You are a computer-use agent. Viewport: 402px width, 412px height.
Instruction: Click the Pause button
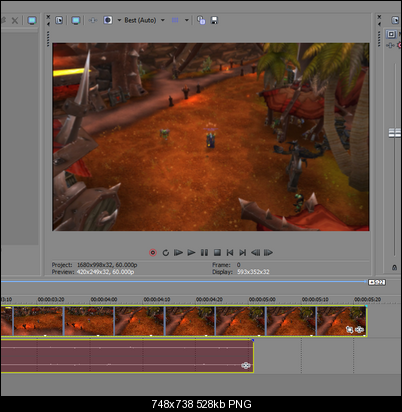pos(204,253)
